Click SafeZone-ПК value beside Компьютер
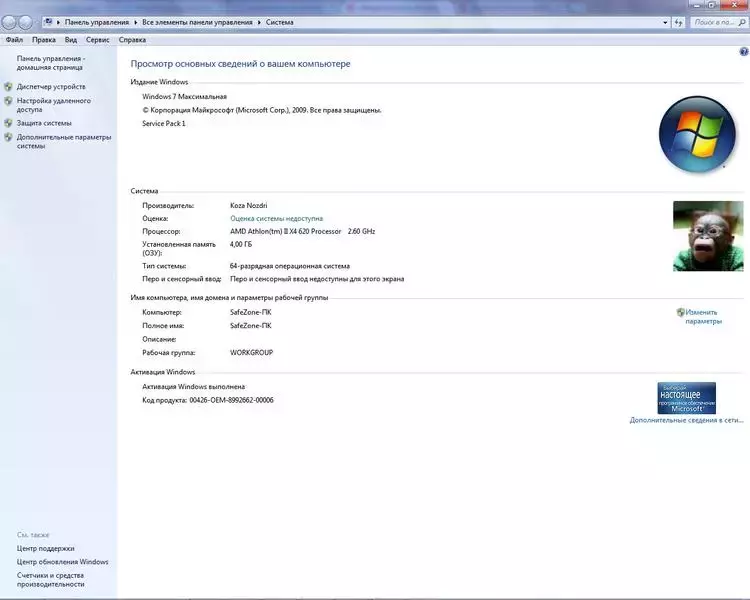Image resolution: width=750 pixels, height=600 pixels. pyautogui.click(x=251, y=312)
